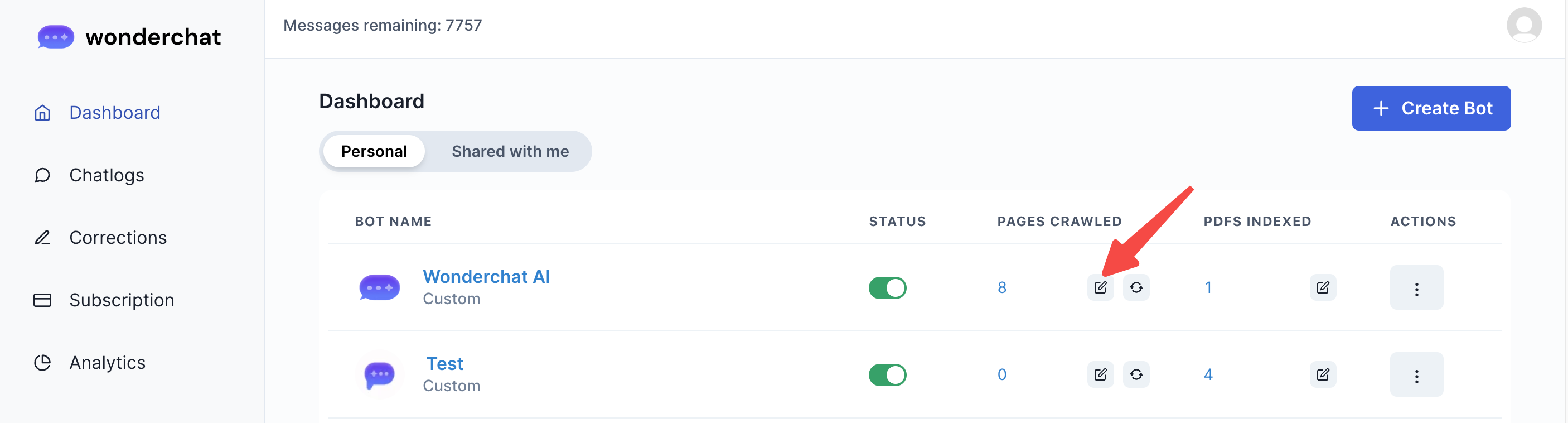Click the Wonderchat AI bot avatar icon

click(x=379, y=288)
